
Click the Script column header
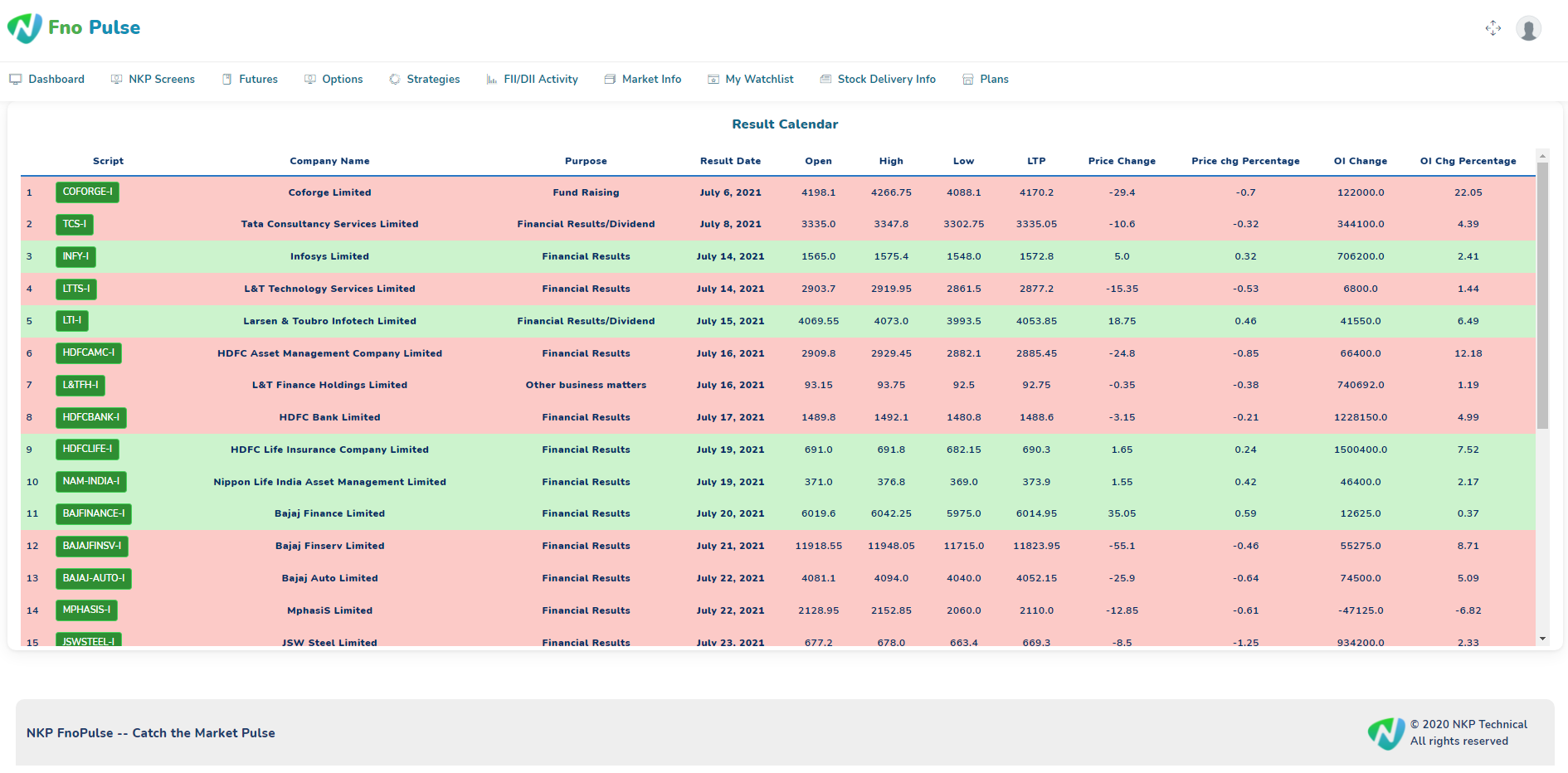click(108, 162)
